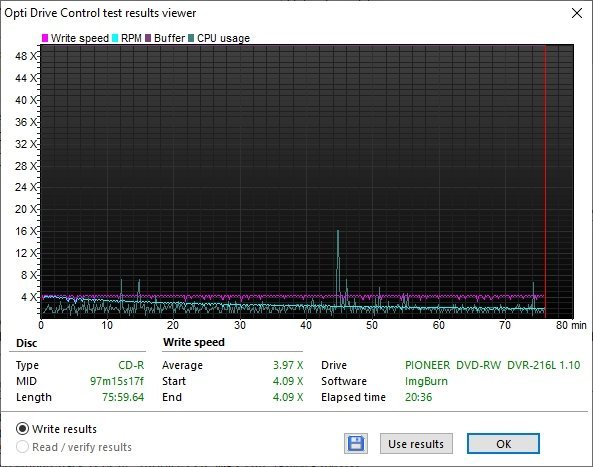Select Read / verify results radio button
Image resolution: width=593 pixels, height=467 pixels.
click(22, 447)
